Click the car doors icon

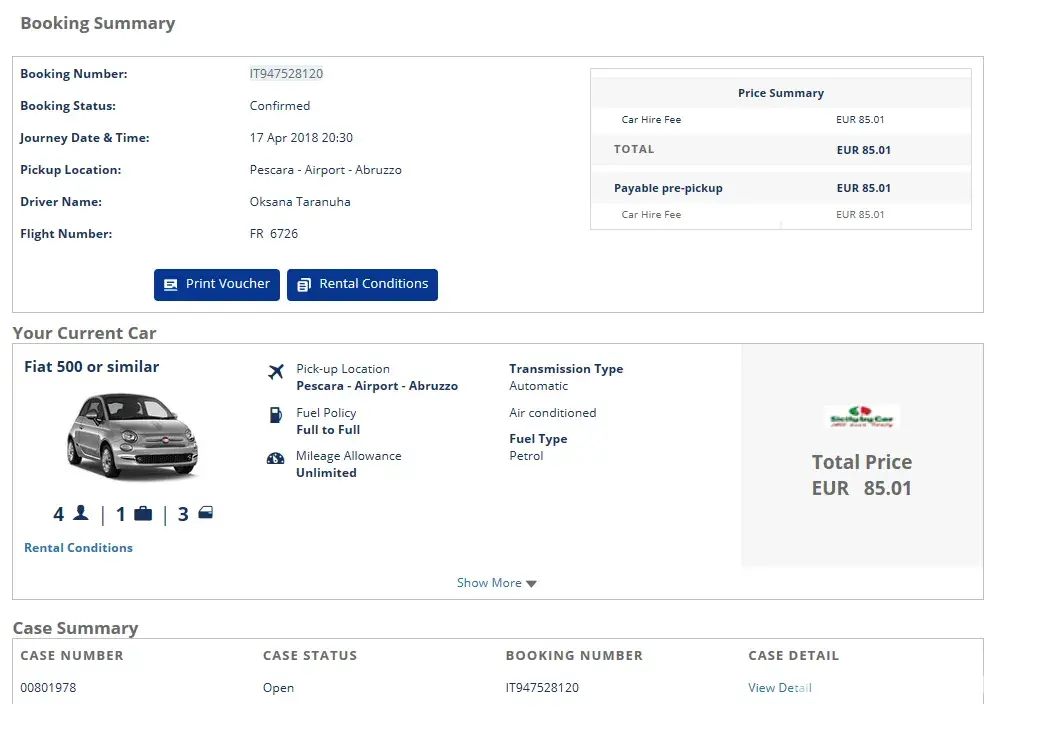tap(206, 513)
